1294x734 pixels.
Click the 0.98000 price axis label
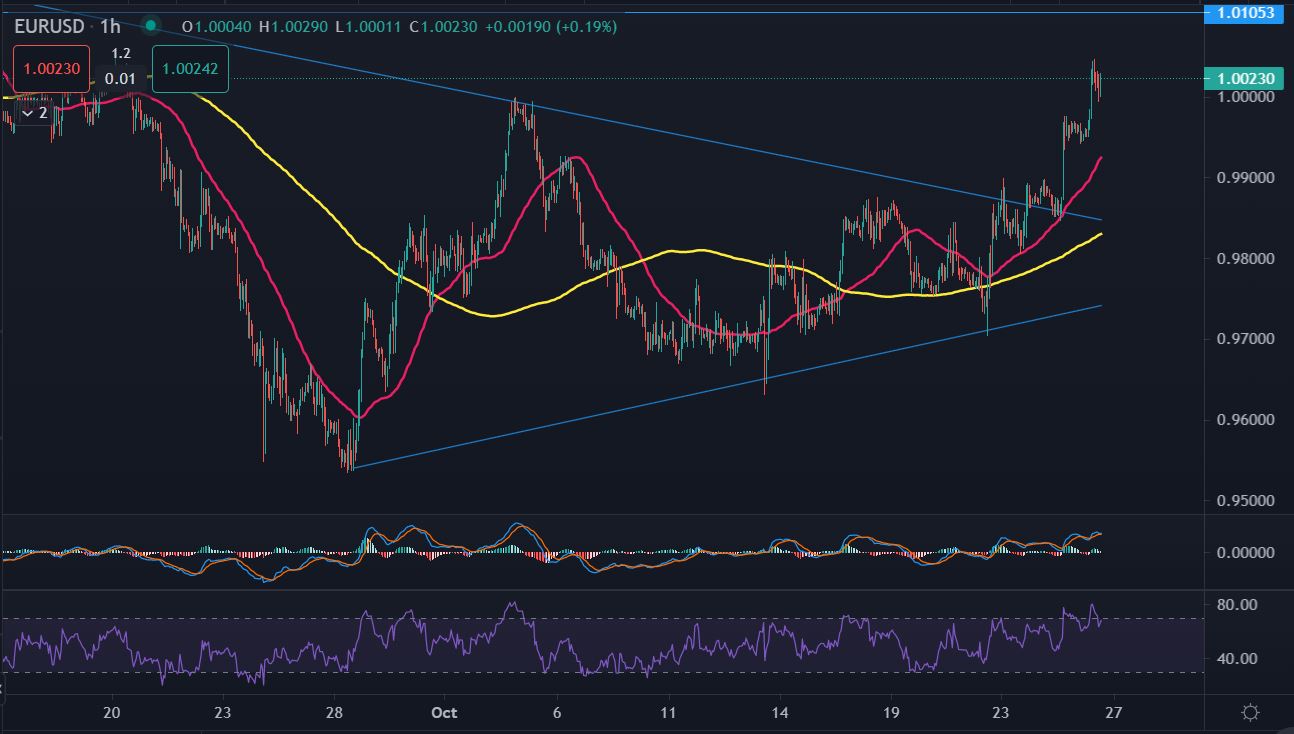[1244, 258]
